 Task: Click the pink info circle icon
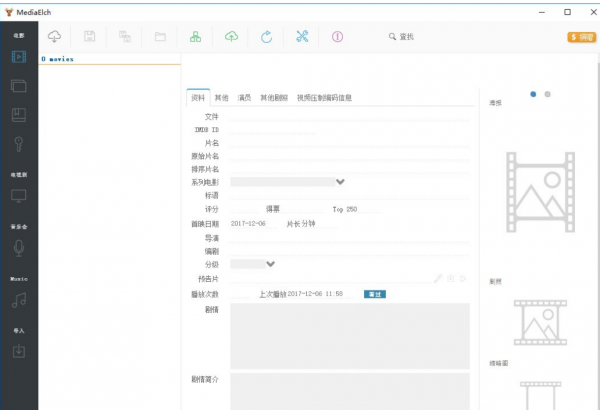click(337, 37)
